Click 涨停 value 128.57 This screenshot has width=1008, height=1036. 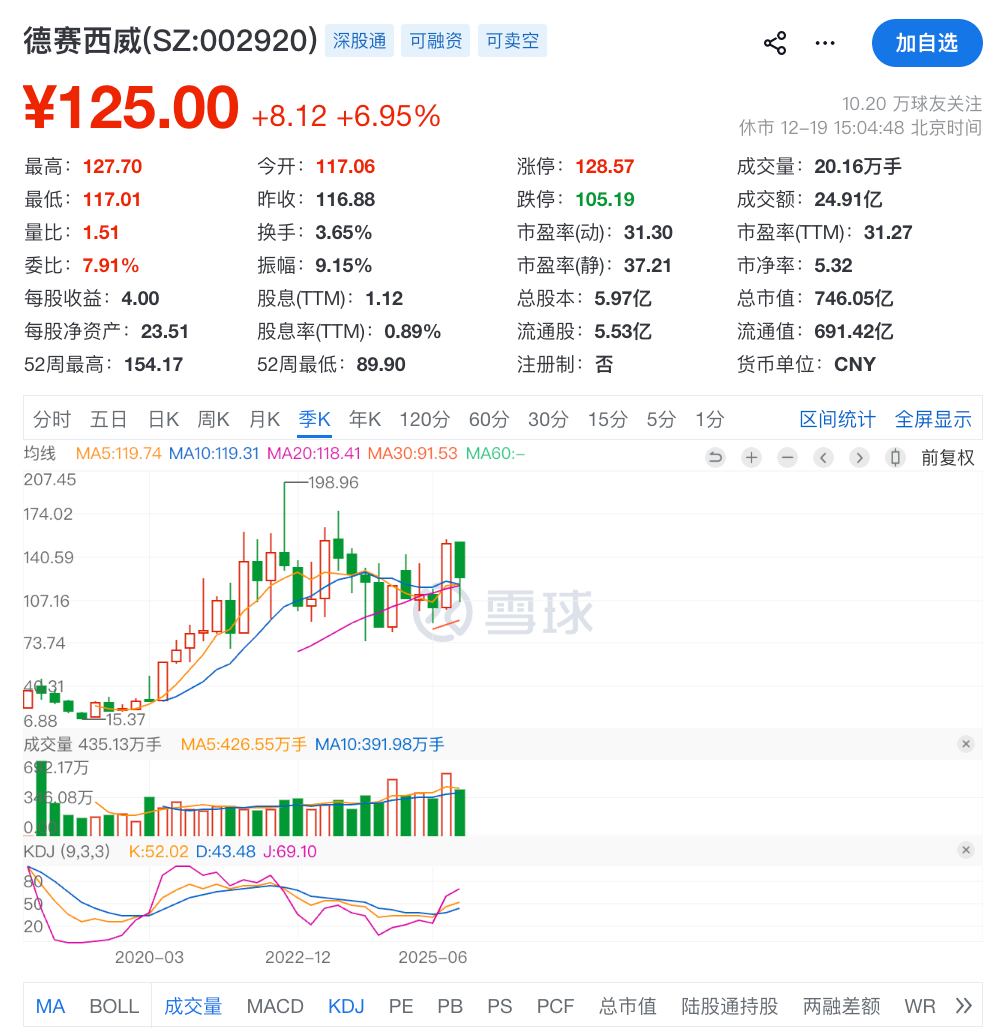604,166
